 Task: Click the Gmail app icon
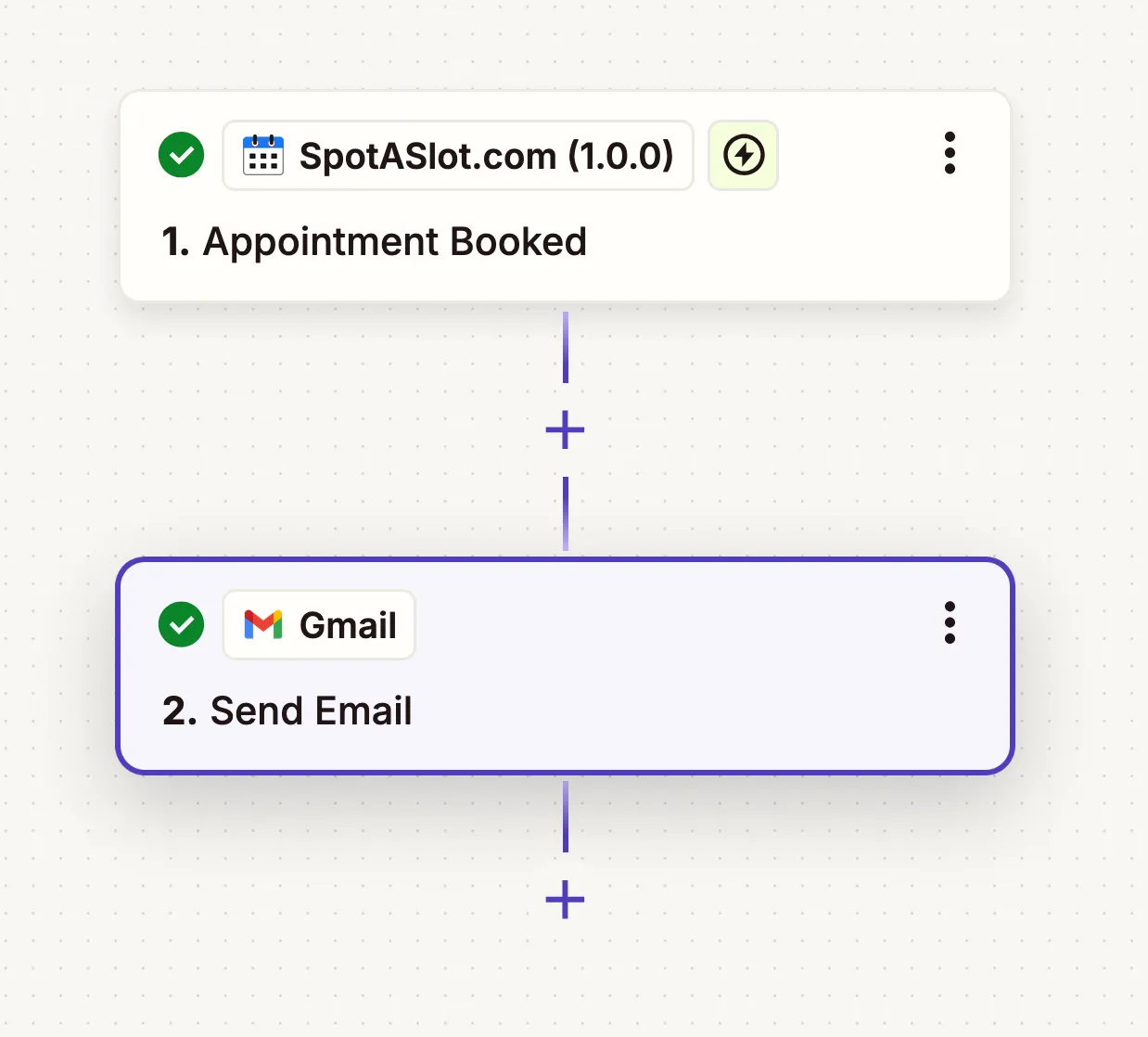264,624
